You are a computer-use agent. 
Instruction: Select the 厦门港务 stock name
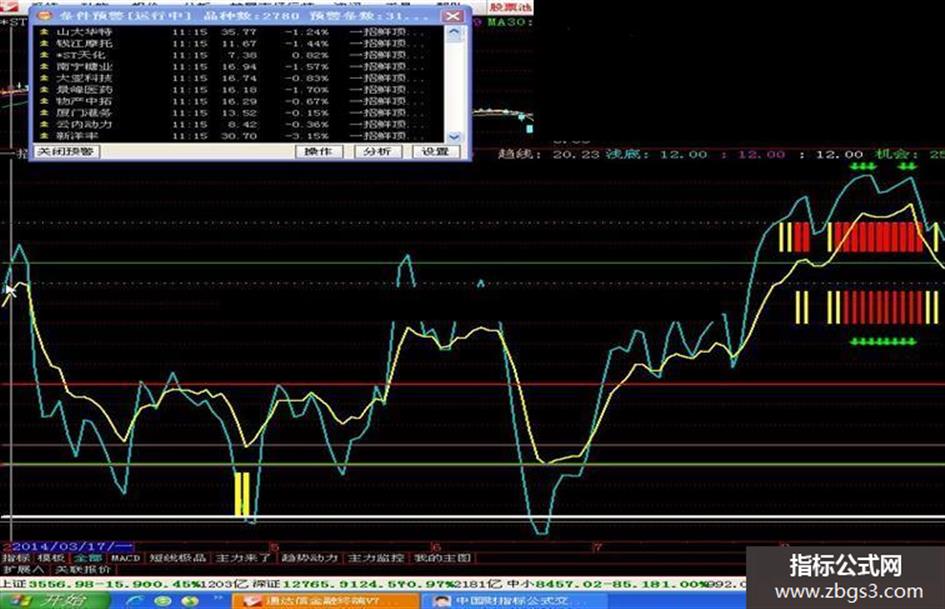tap(84, 113)
